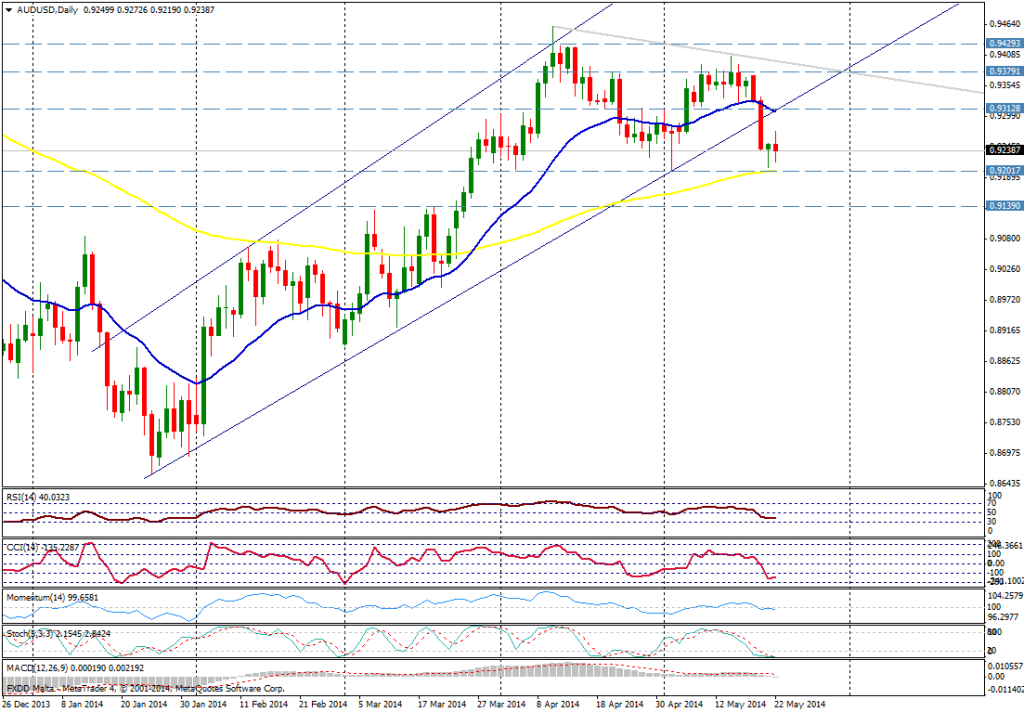Click the gray descending trendline near 0.94293
This screenshot has width=1024, height=712.
[700, 49]
